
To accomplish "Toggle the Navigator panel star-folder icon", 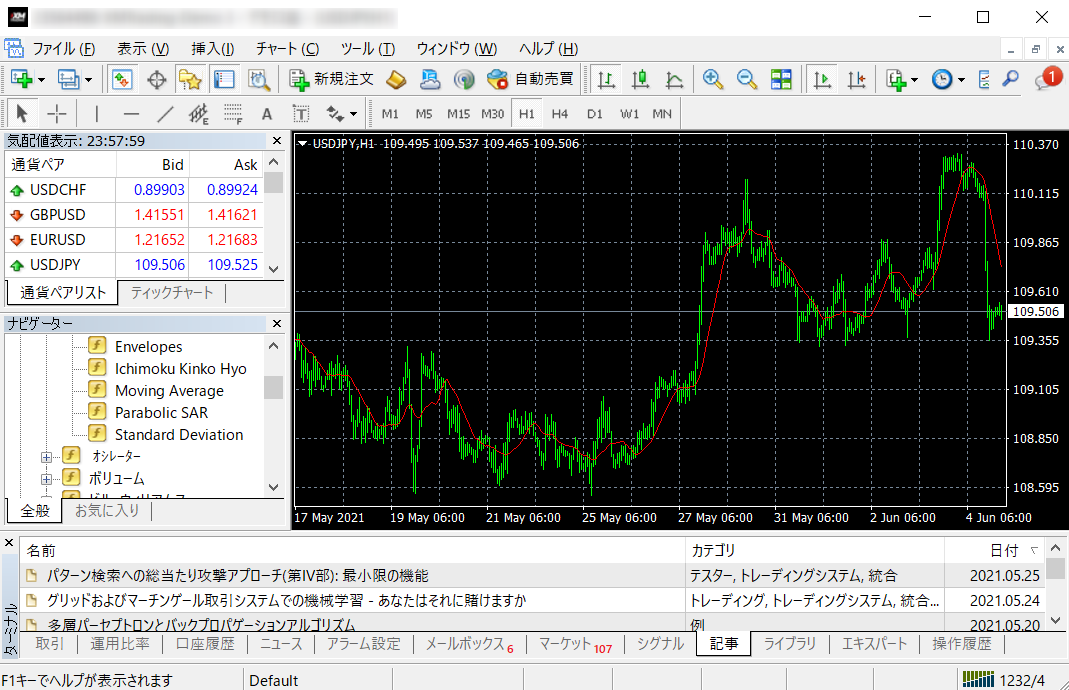I will click(190, 79).
